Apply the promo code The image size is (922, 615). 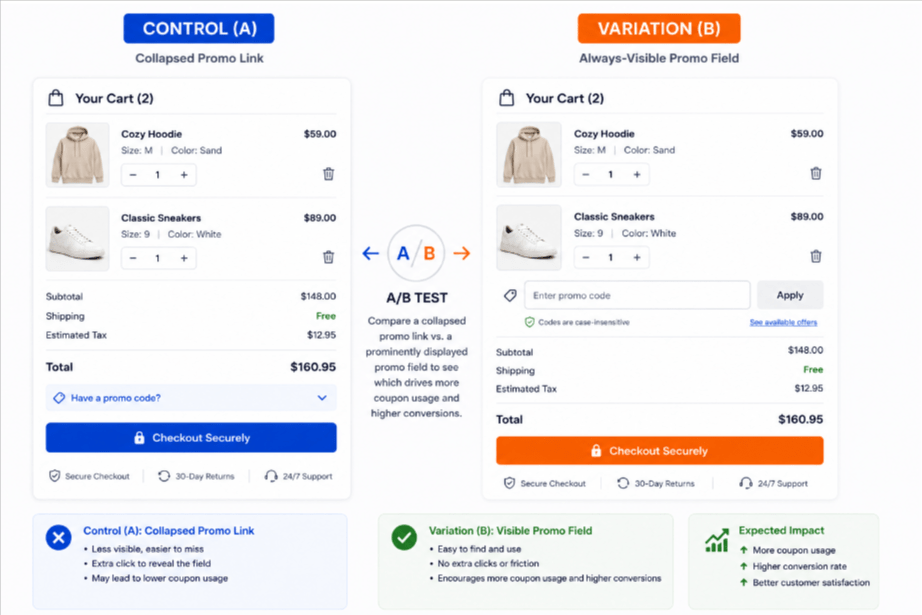point(790,295)
